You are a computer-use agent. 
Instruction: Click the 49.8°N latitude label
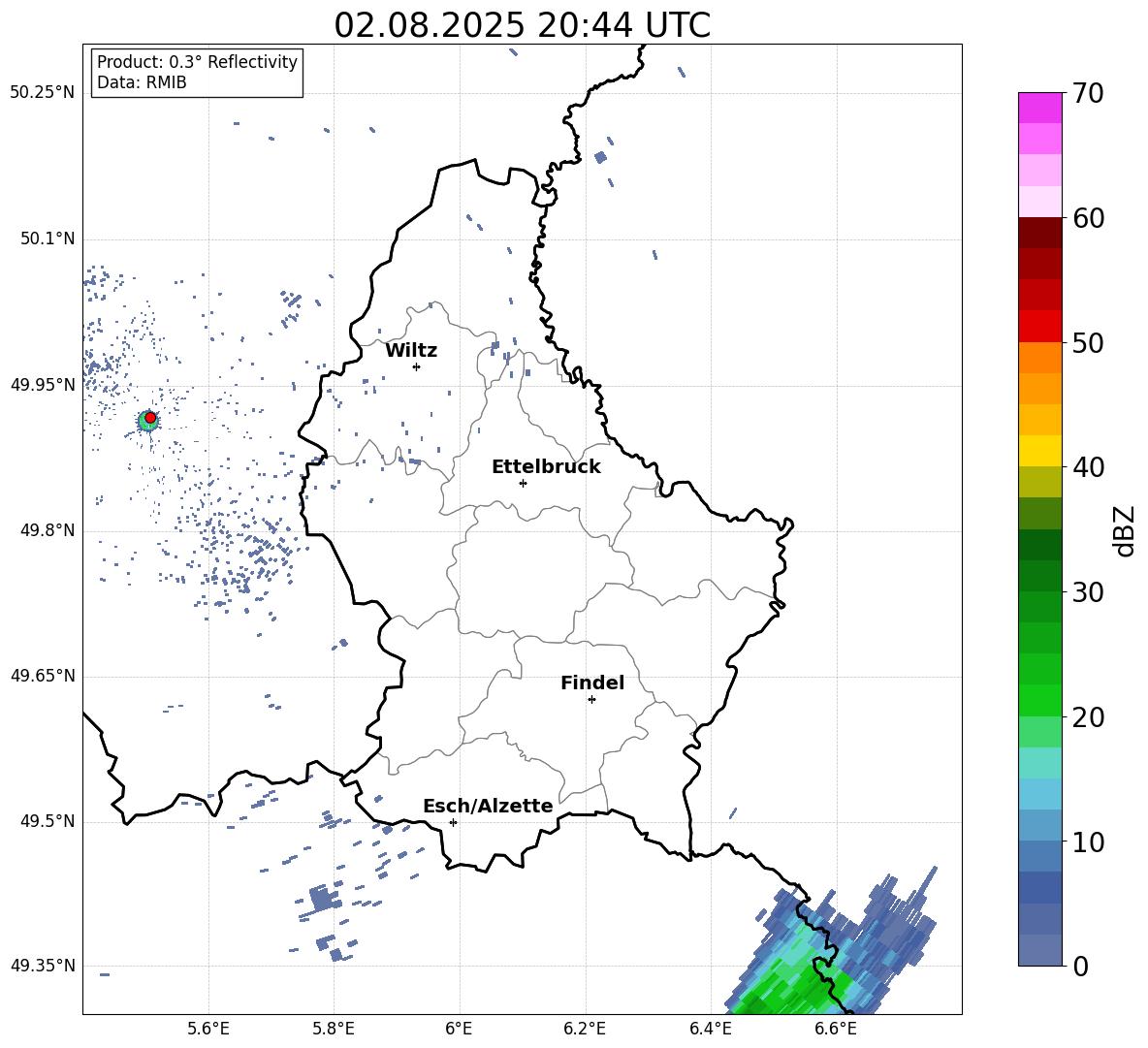tap(48, 530)
